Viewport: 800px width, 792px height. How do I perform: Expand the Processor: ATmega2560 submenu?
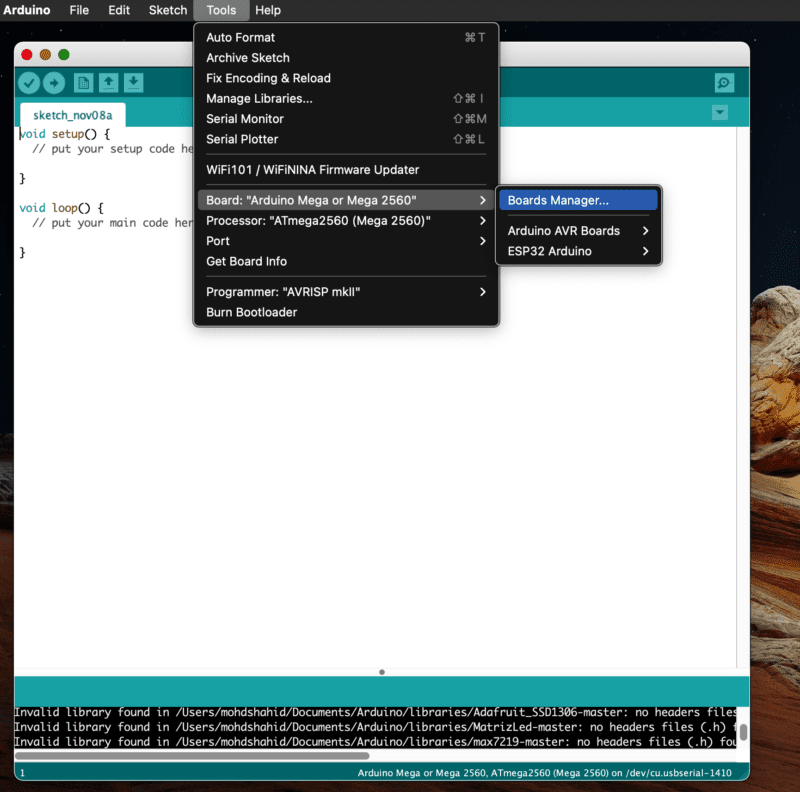point(346,220)
